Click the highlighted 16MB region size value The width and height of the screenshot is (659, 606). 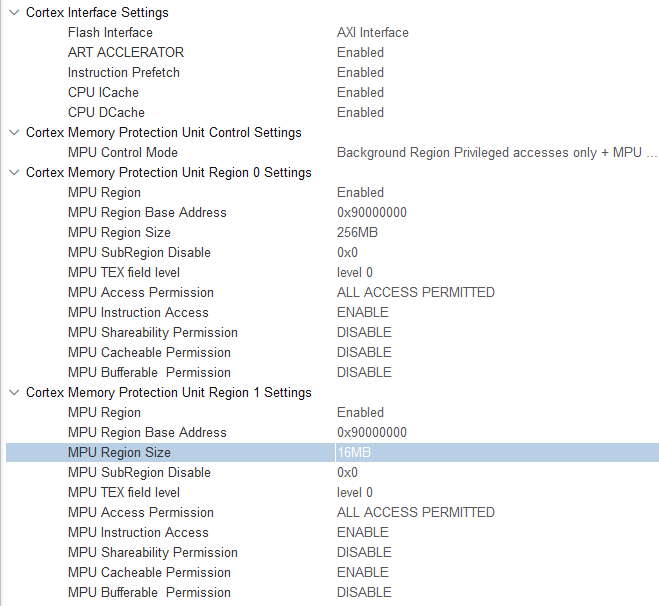tap(354, 452)
